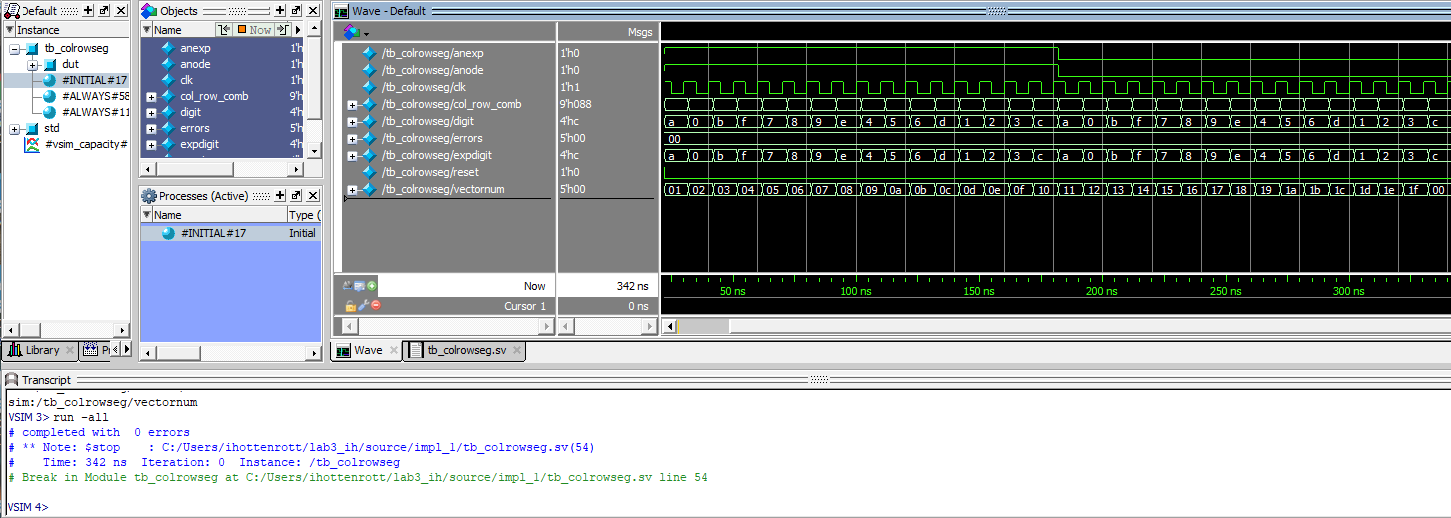Click the Objects panel add-pane plus icon
Image resolution: width=1451 pixels, height=518 pixels.
coord(278,10)
